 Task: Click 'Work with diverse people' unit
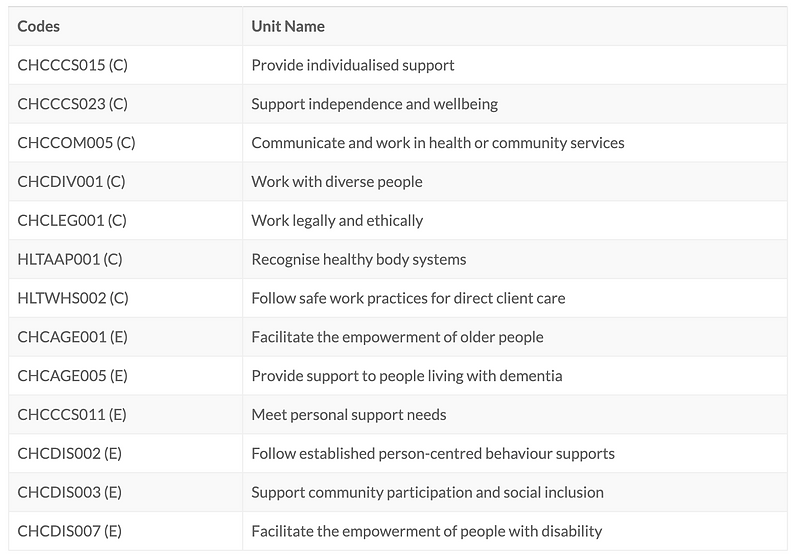pos(337,182)
